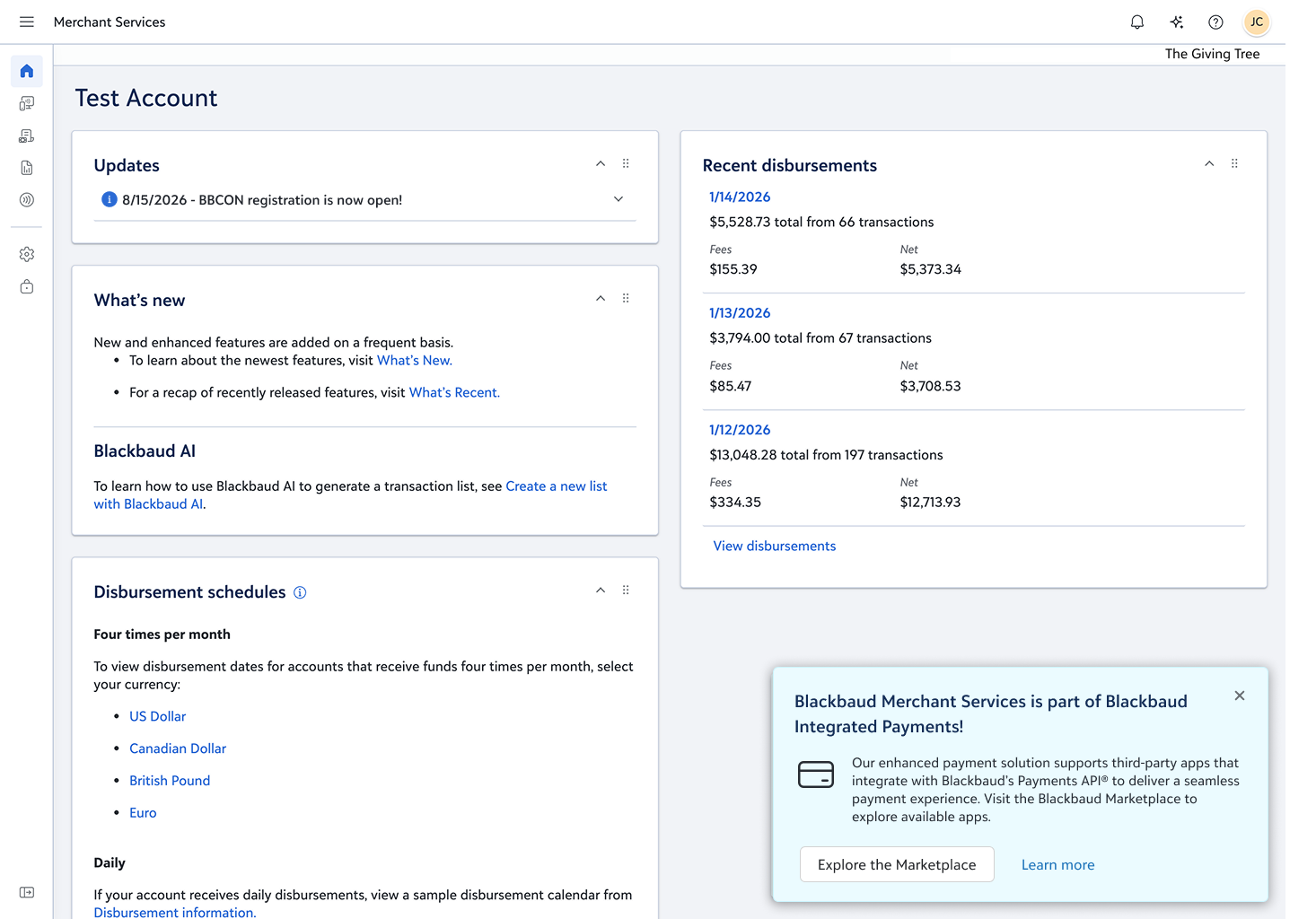Click The Giving Tree organization name

click(x=1213, y=54)
